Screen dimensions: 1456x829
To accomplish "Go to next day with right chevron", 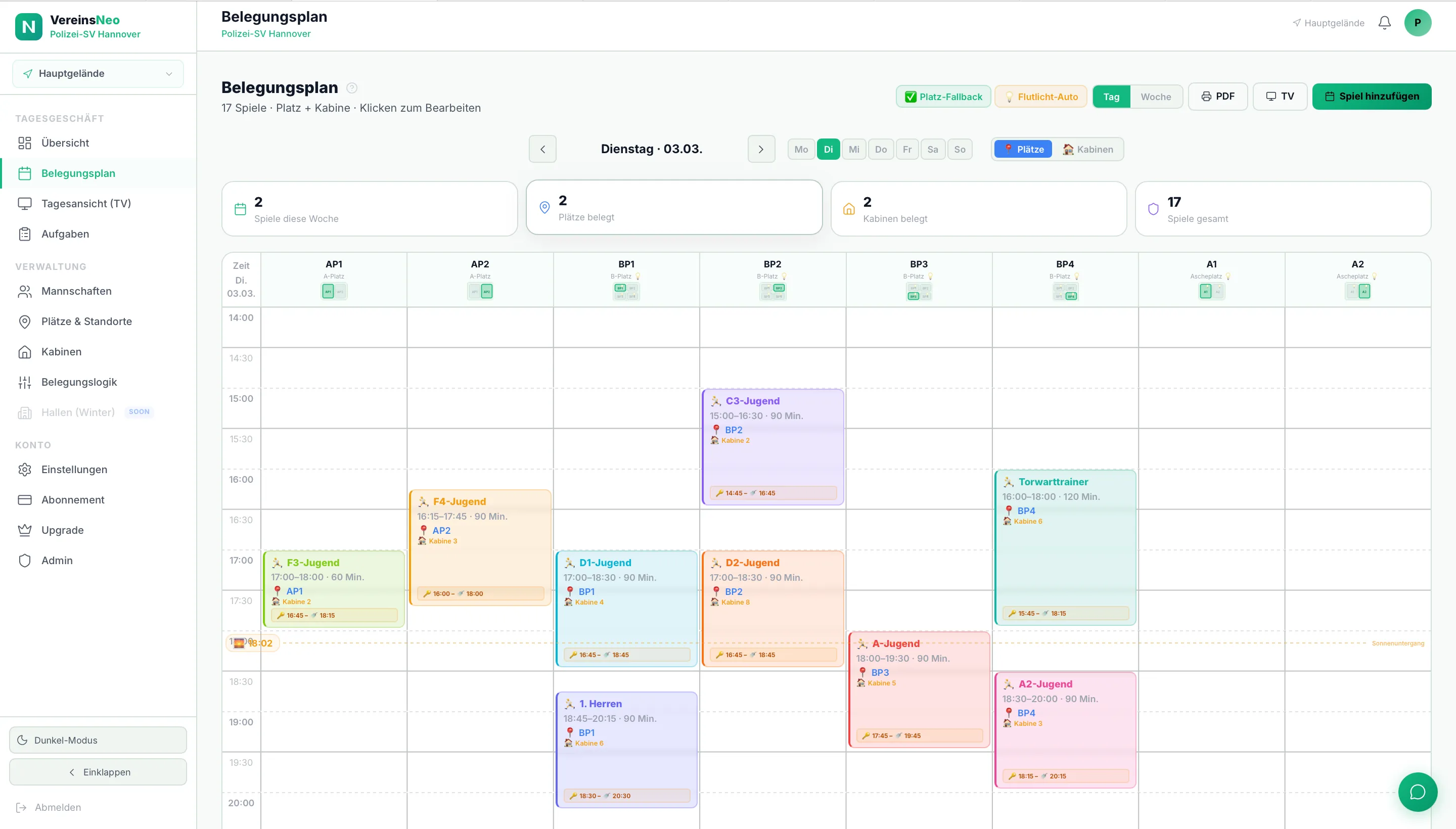I will click(761, 149).
